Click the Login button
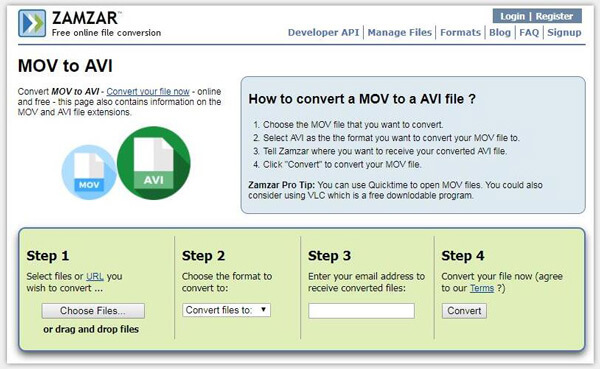600x369 pixels. pos(512,16)
